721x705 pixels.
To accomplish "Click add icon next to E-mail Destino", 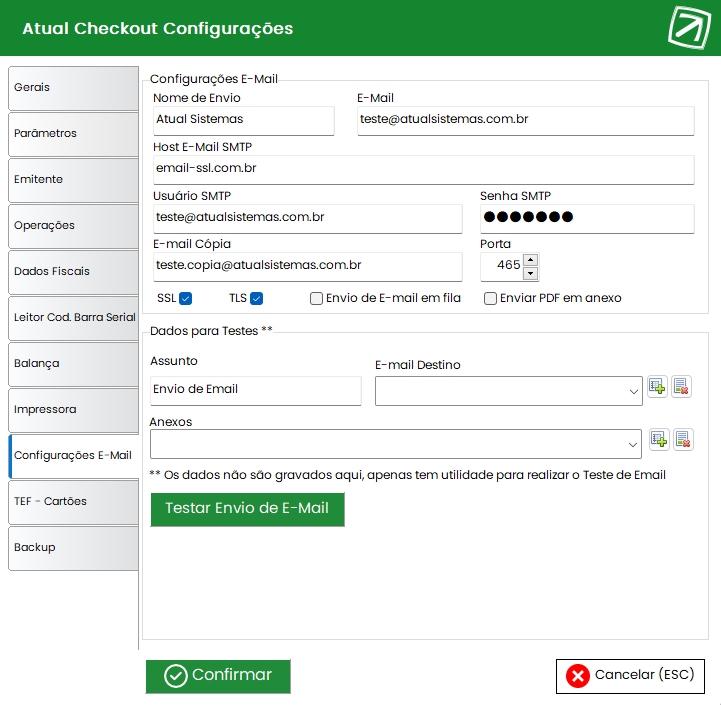I will click(657, 387).
